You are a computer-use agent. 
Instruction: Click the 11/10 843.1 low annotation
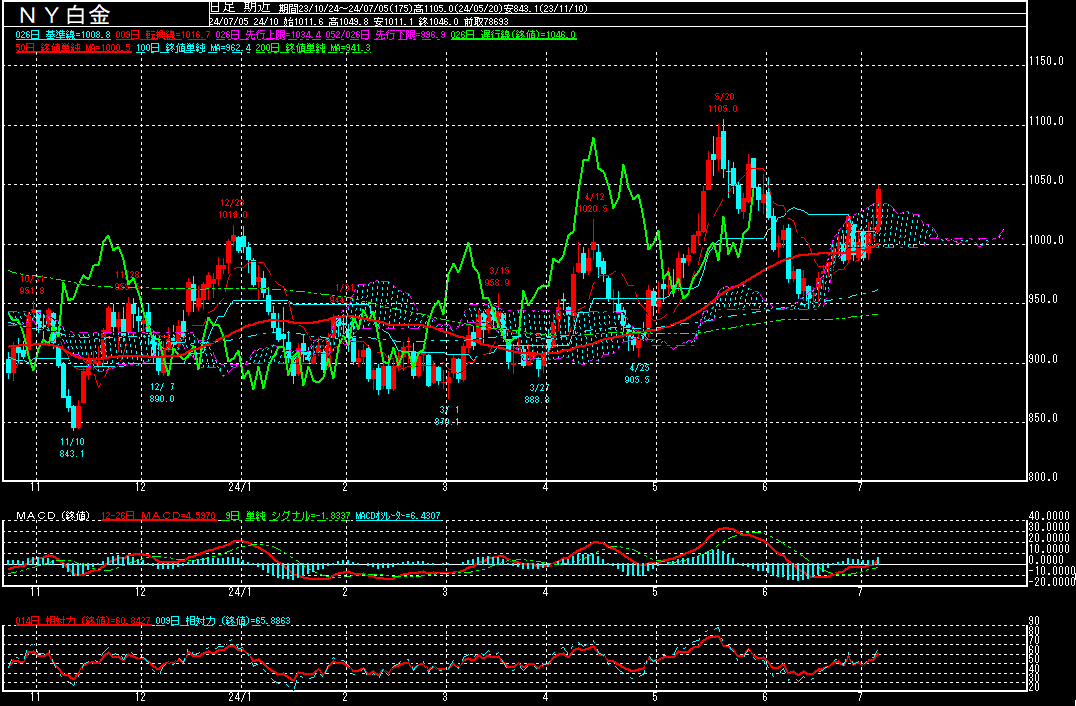pyautogui.click(x=72, y=447)
